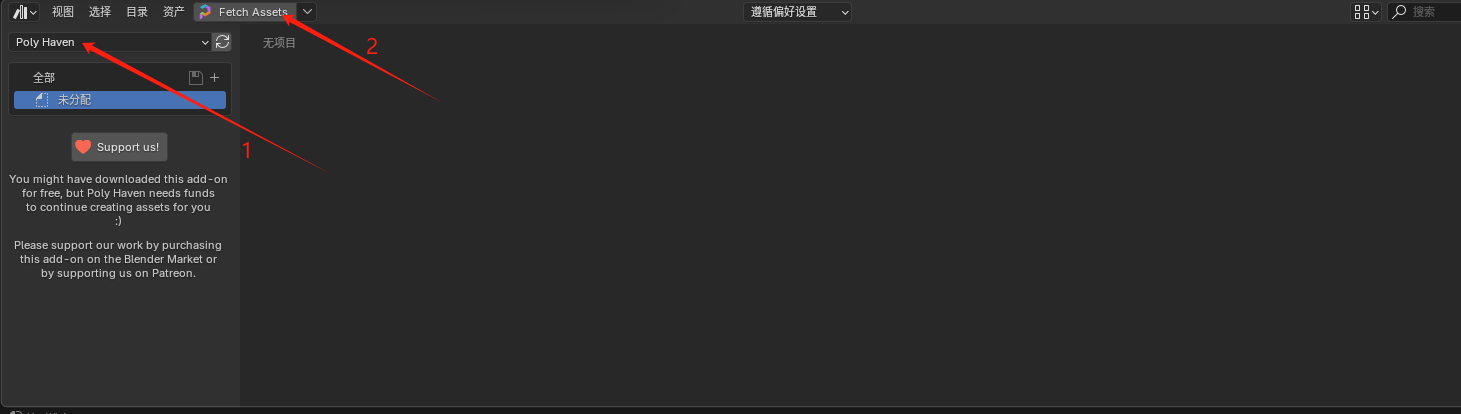Open the 资产 menu
The image size is (1461, 414).
[x=174, y=12]
